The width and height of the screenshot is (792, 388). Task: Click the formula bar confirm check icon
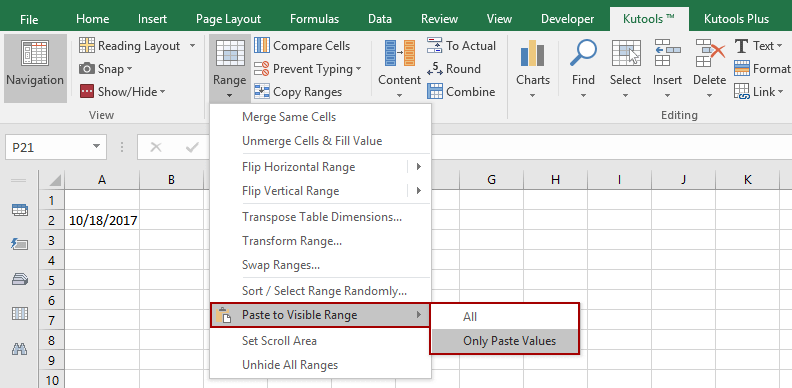click(192, 148)
